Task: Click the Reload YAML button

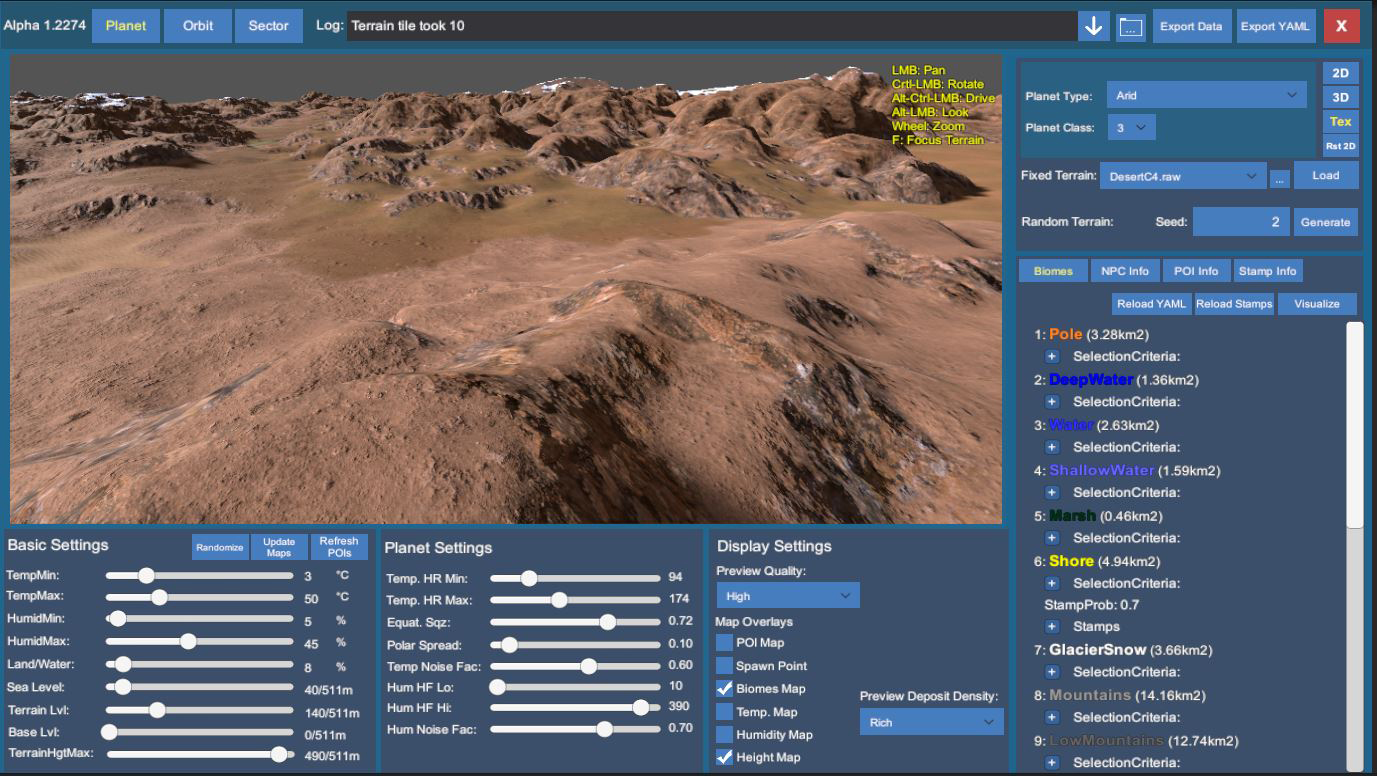Action: tap(1152, 304)
